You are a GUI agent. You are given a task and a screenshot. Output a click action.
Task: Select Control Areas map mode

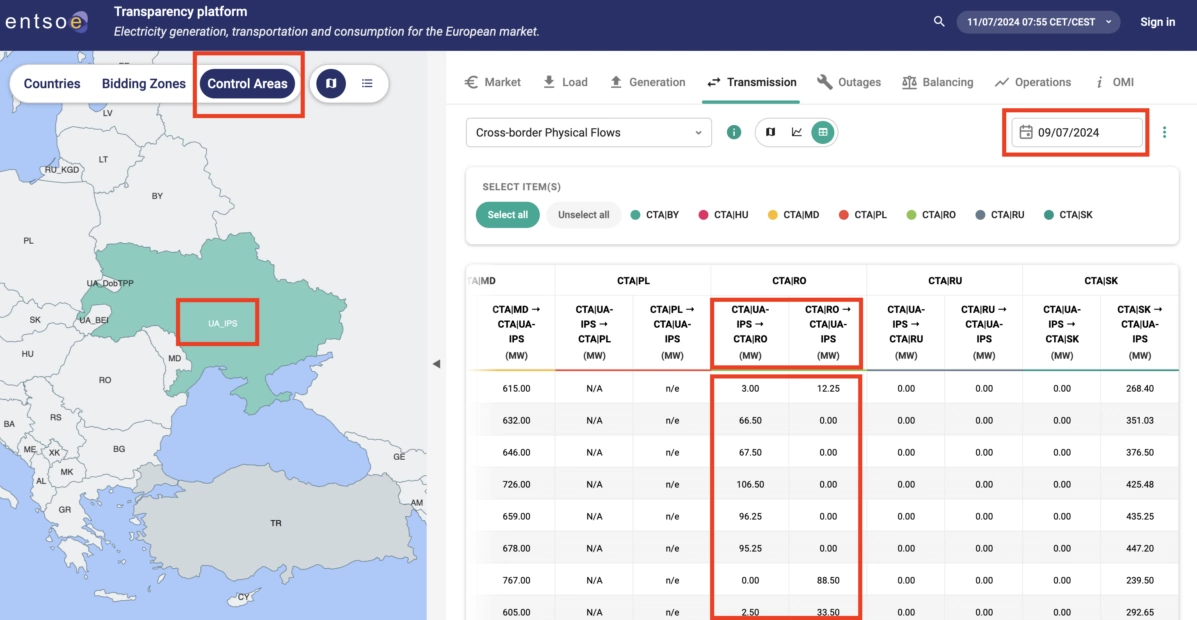(x=247, y=84)
